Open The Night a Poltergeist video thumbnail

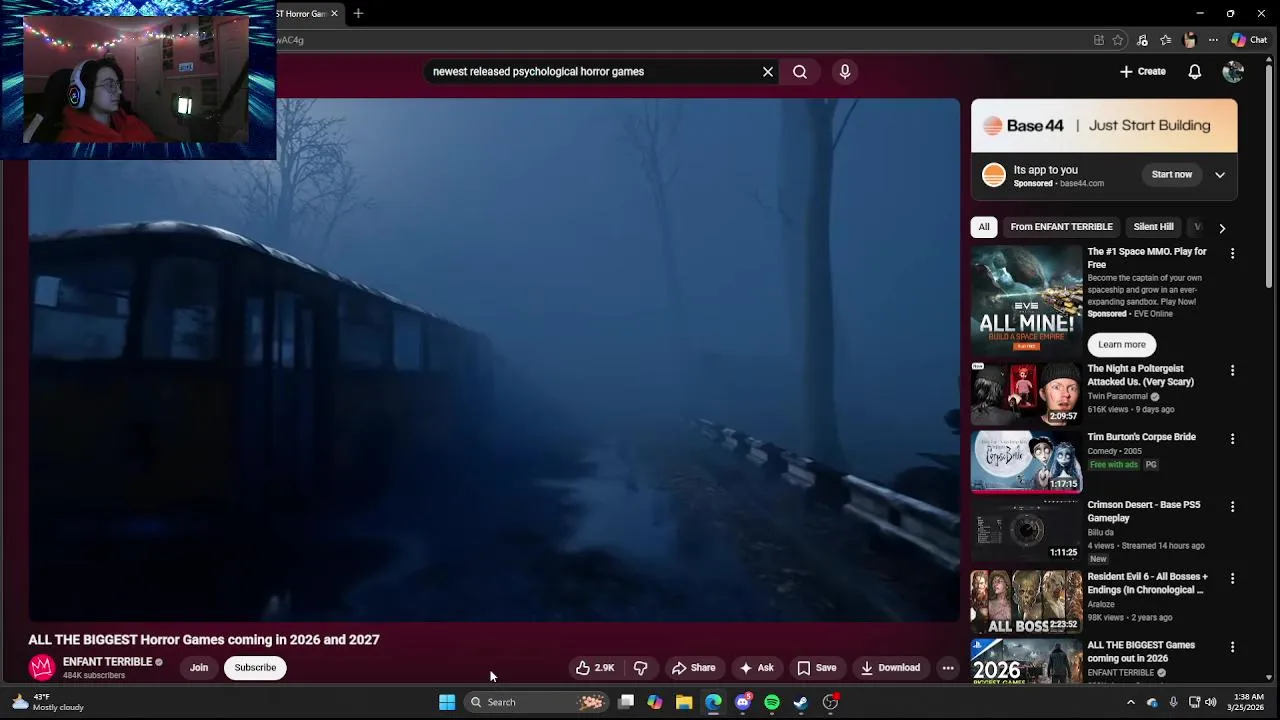(1026, 393)
